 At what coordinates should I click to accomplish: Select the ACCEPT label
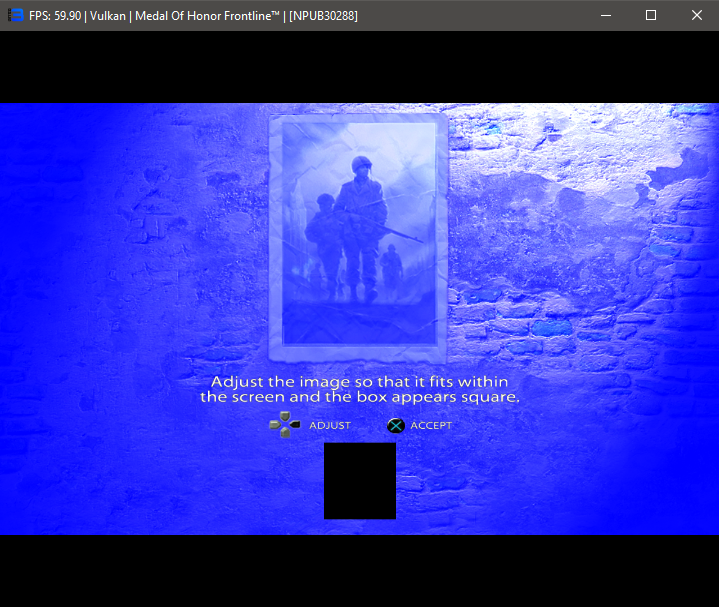pos(431,426)
